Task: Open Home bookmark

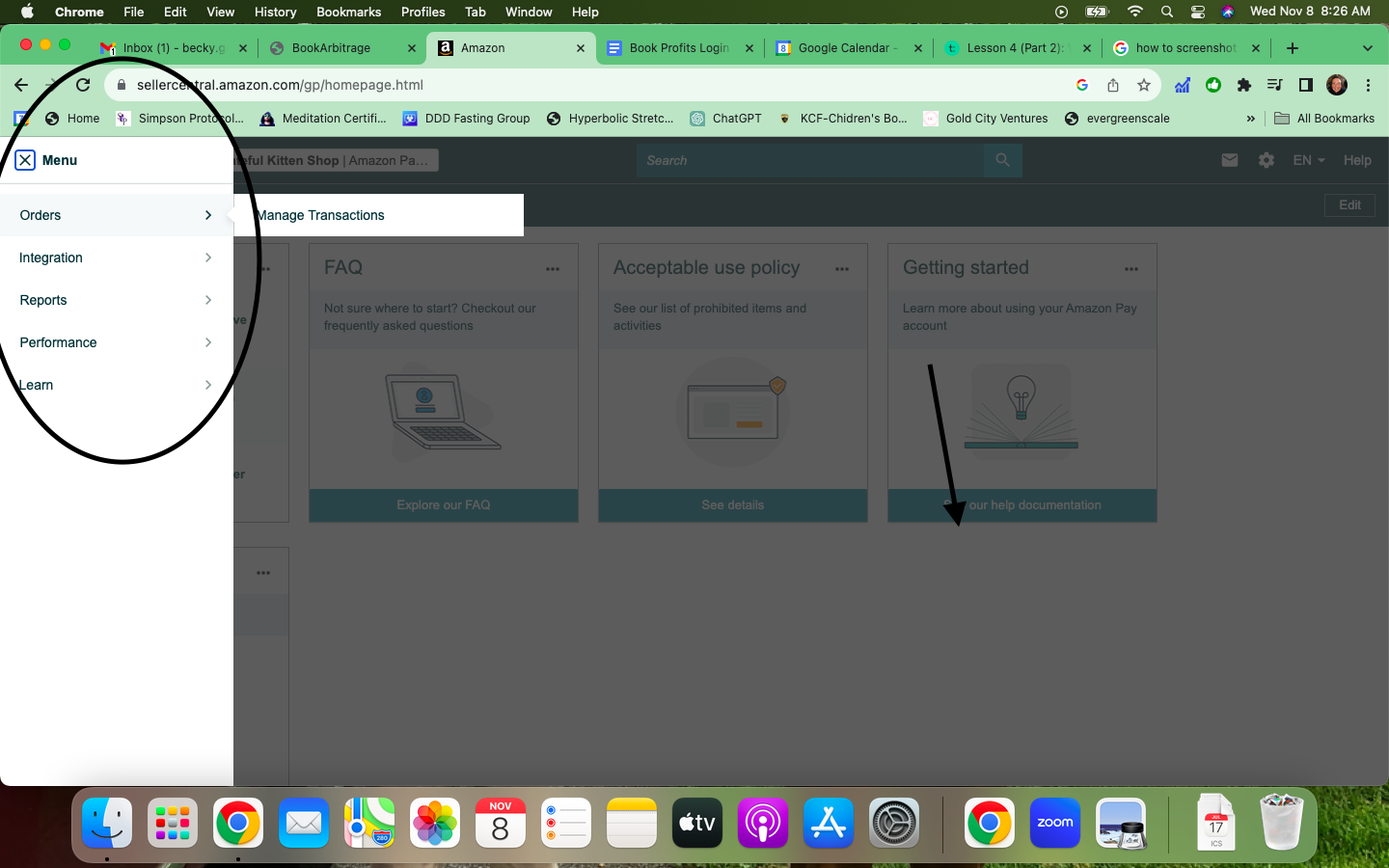Action: pos(72,119)
